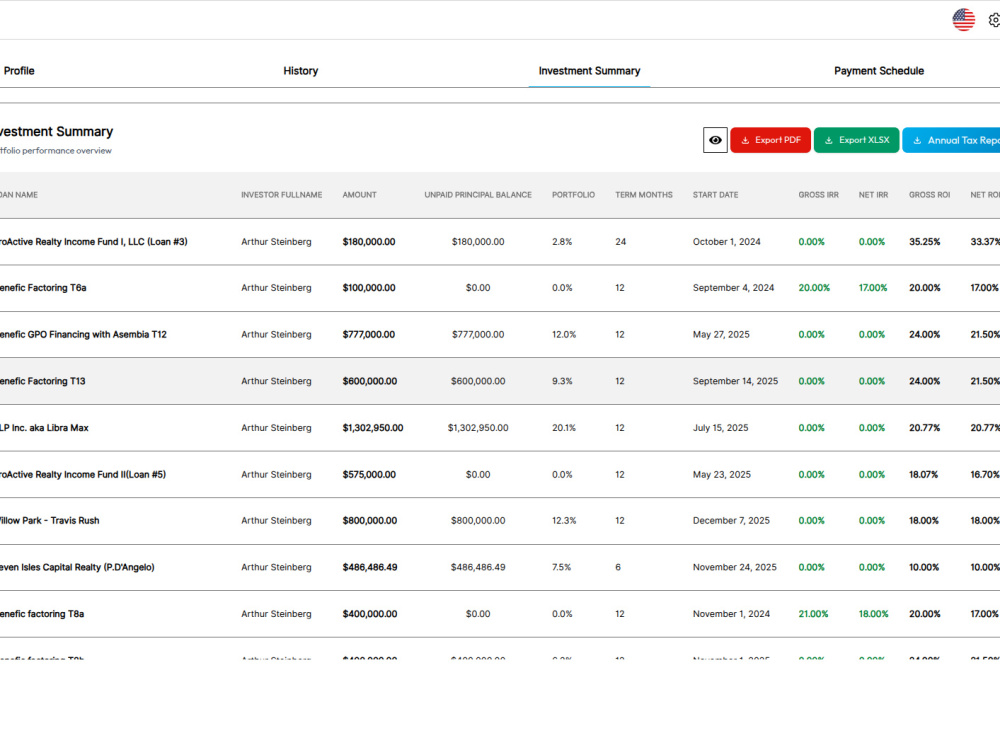
Task: Click the 20.1% portfolio share value
Action: (x=564, y=428)
